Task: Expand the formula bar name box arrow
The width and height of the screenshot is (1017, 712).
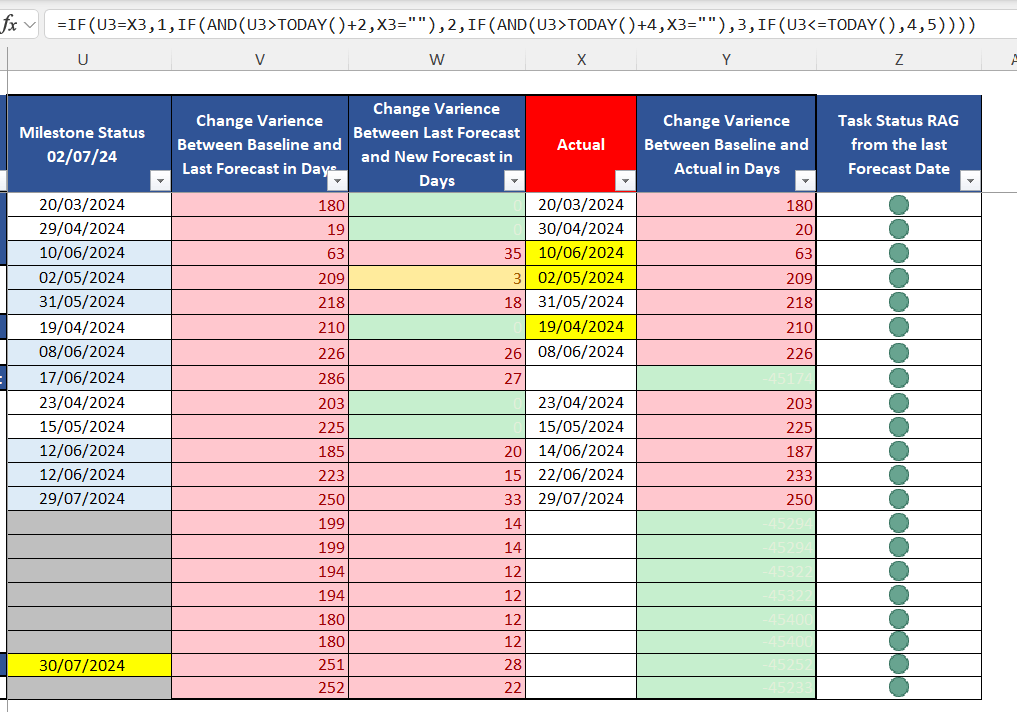Action: [x=29, y=25]
